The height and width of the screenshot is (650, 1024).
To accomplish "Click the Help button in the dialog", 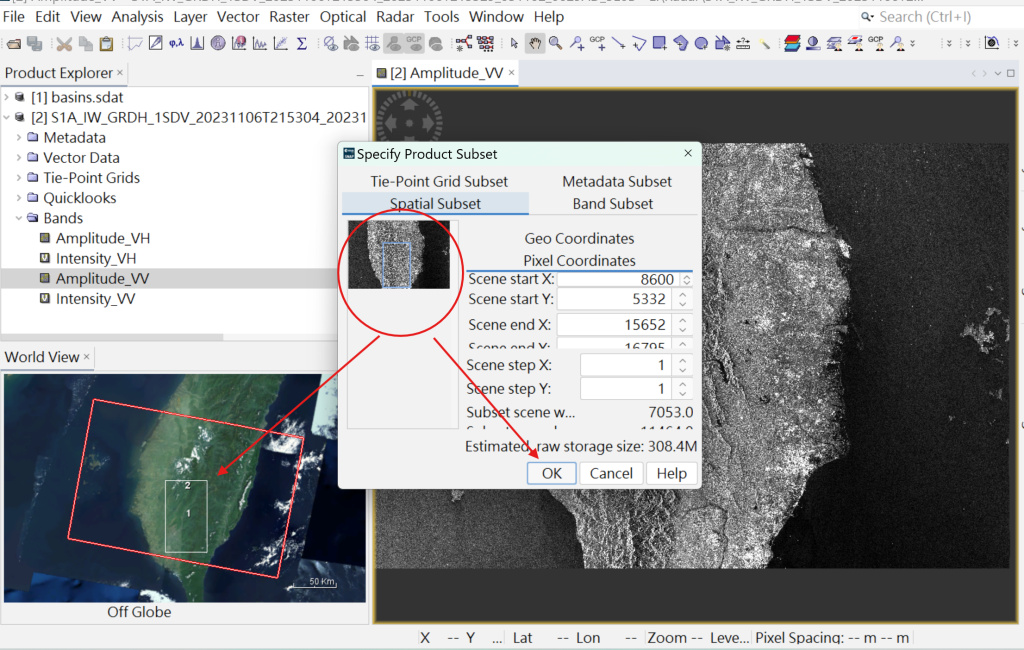I will tap(671, 474).
